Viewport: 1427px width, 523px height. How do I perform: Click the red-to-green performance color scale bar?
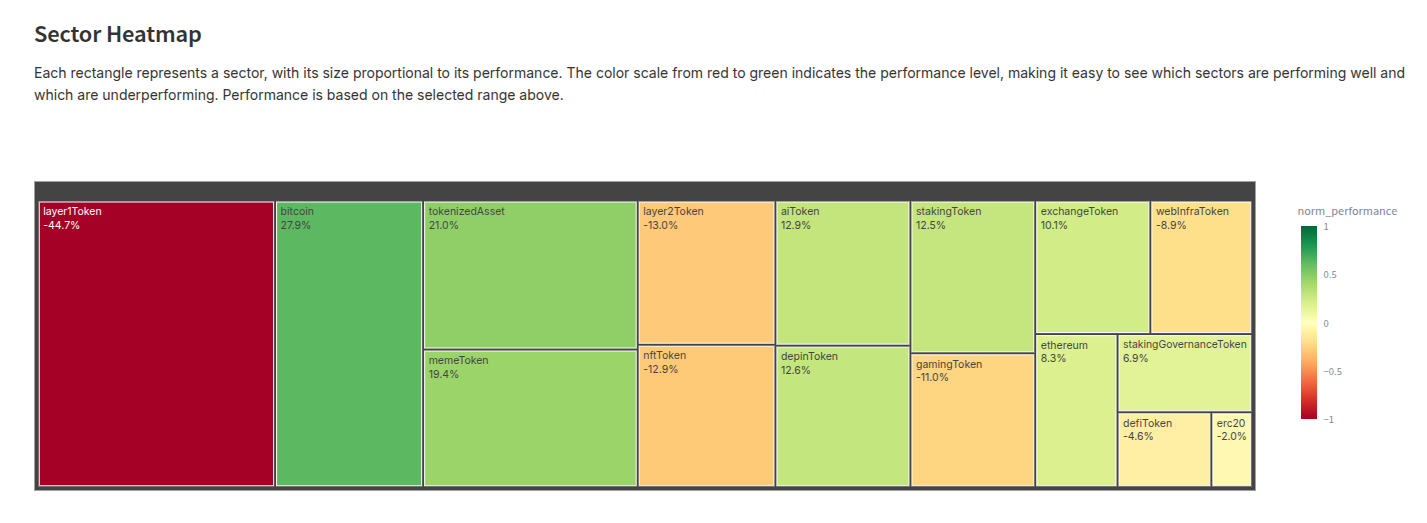tap(1308, 322)
